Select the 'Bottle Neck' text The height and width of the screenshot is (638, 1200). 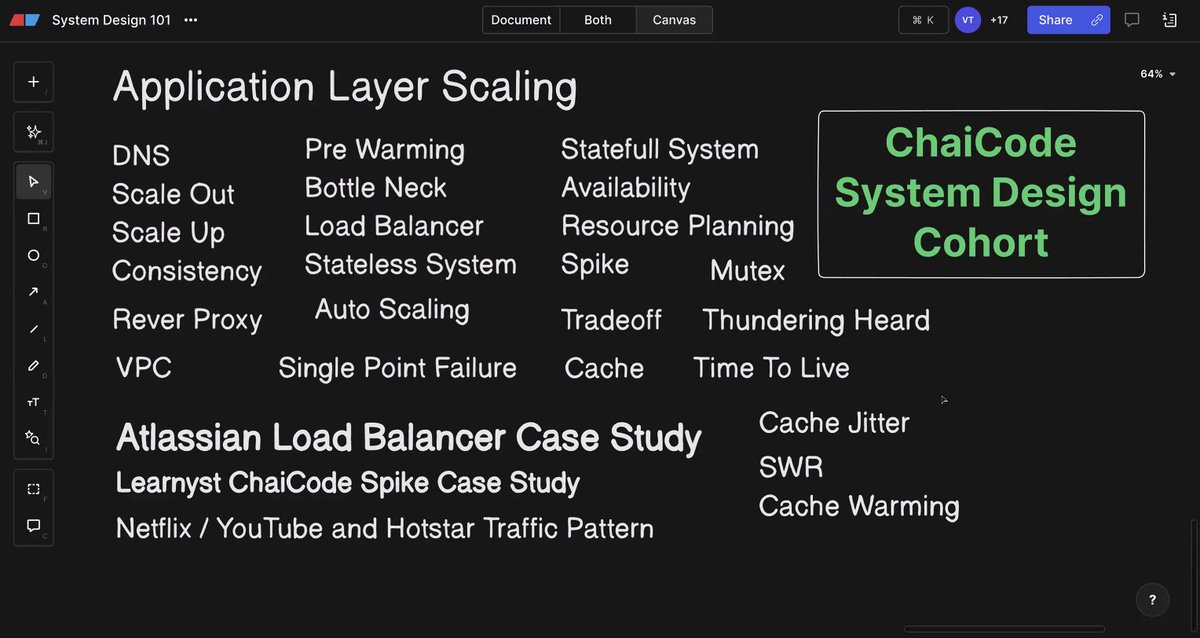(x=376, y=188)
